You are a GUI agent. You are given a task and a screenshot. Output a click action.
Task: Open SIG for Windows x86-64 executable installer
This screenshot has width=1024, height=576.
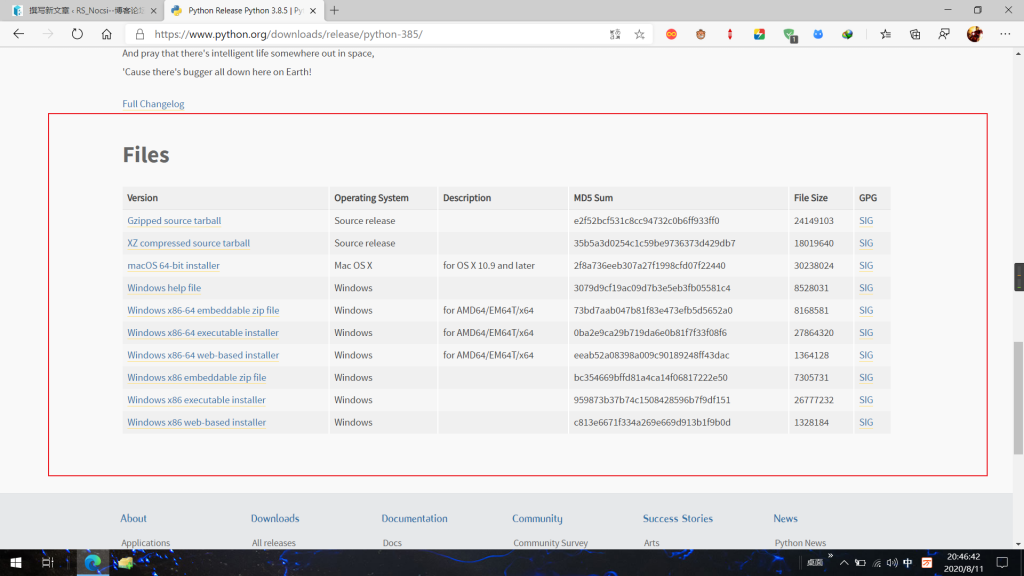tap(866, 332)
